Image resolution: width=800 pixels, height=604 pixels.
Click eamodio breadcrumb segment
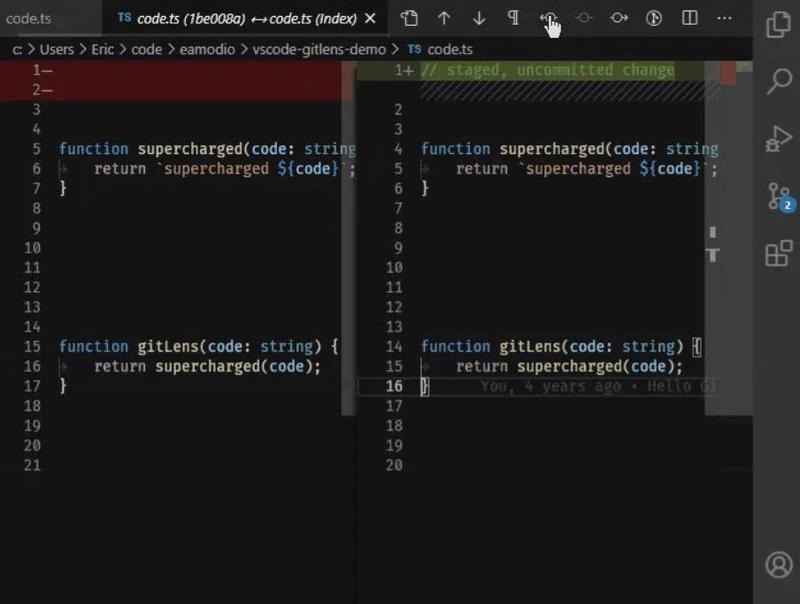207,49
